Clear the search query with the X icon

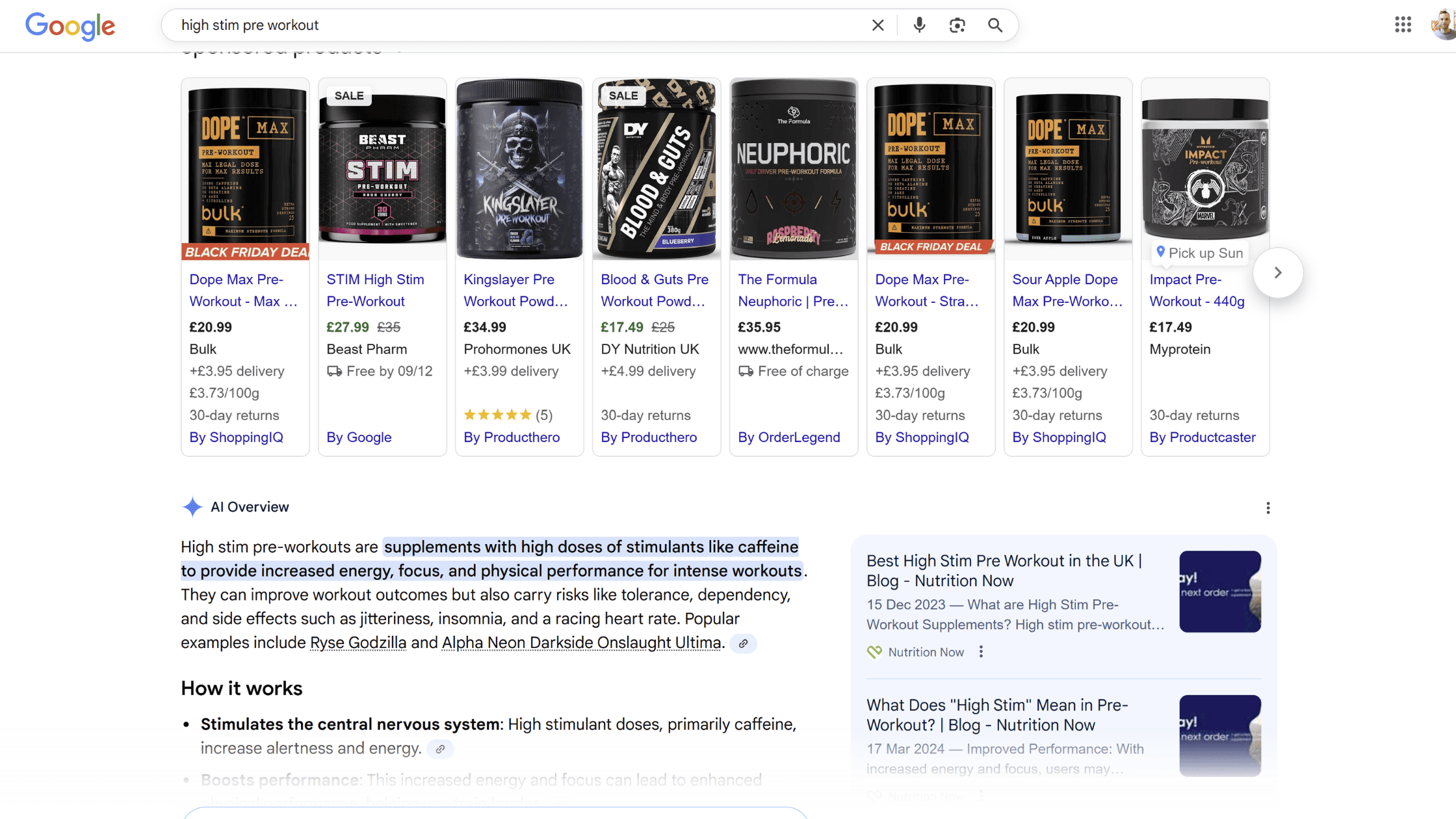coord(877,25)
